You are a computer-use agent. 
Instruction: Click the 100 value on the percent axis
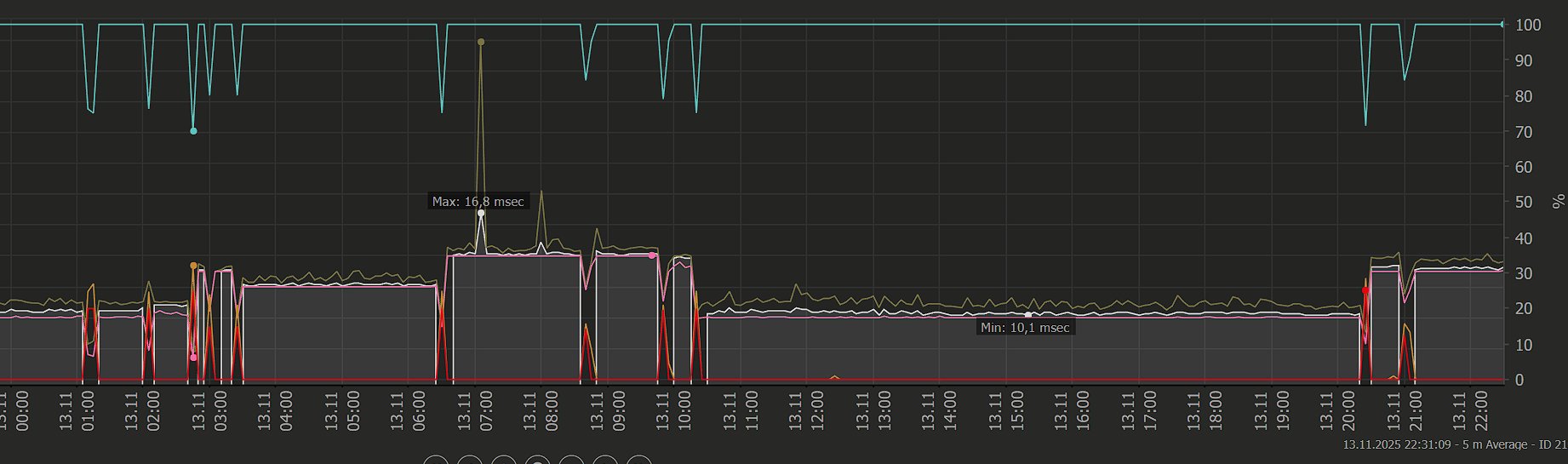point(1528,26)
